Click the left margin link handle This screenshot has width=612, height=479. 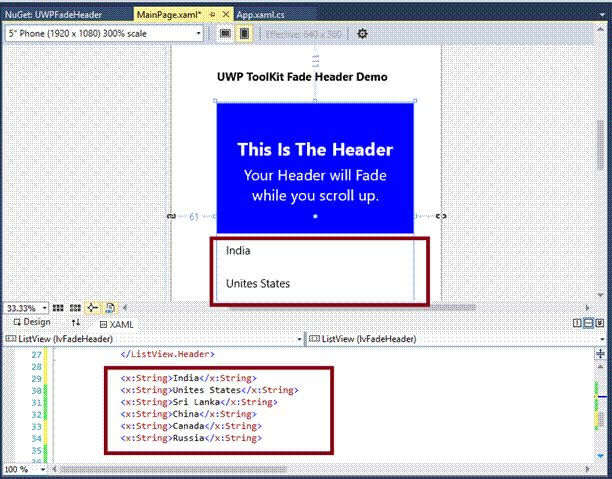pos(171,216)
